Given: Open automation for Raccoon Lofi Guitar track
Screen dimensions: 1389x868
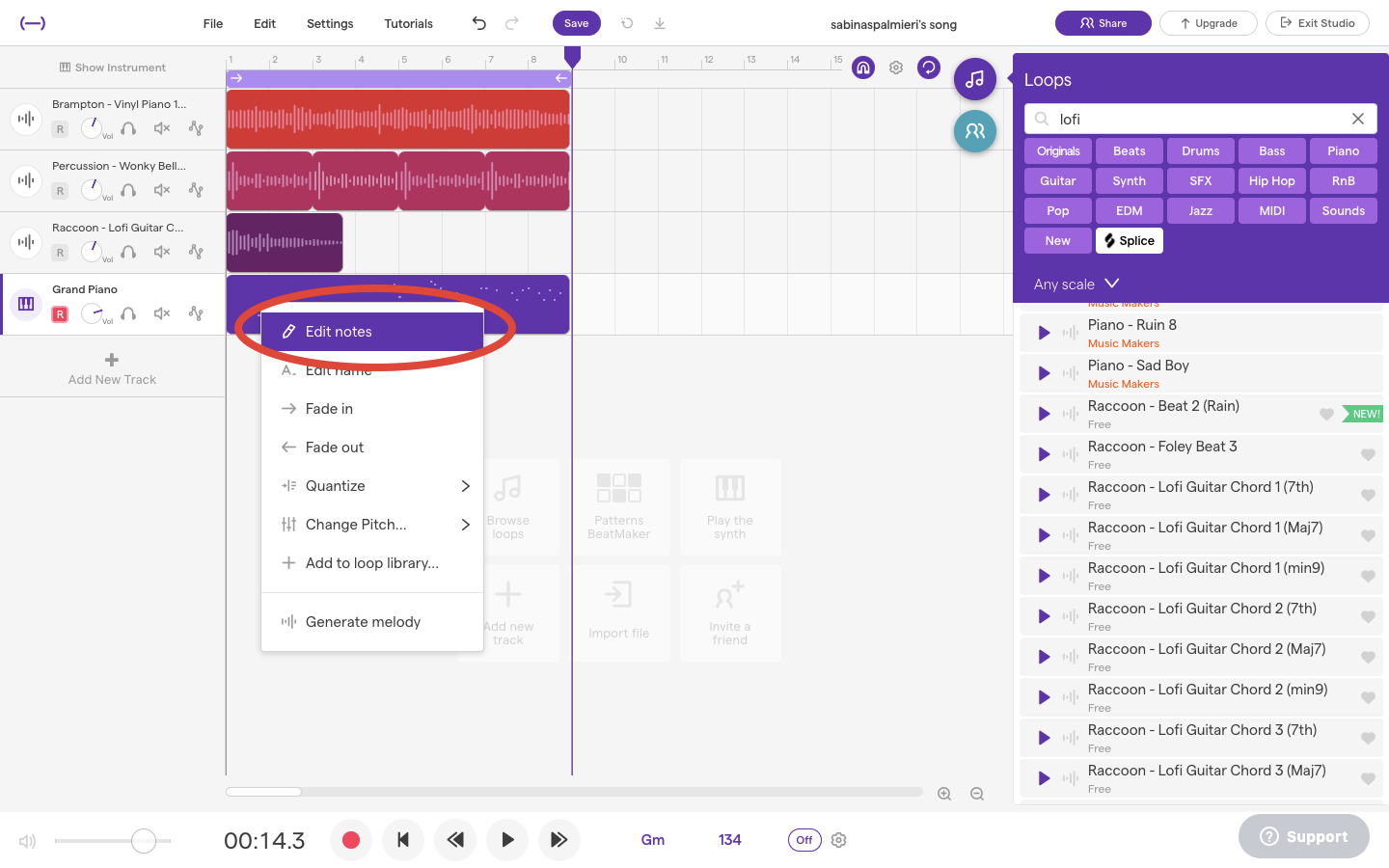Looking at the screenshot, I should point(196,252).
